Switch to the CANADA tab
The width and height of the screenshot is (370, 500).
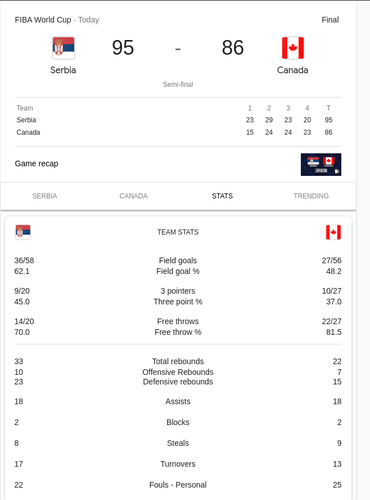click(133, 196)
